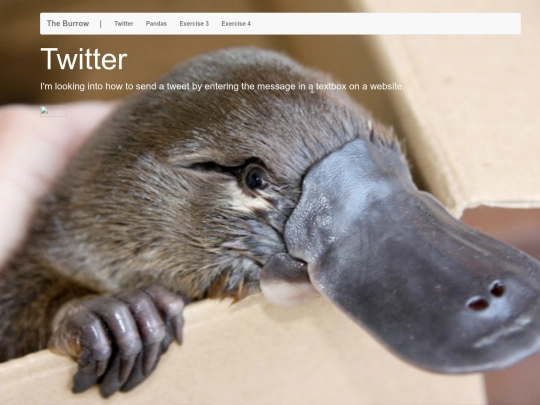Select Exercise 4 in the navbar
Viewport: 540px width, 405px height.
point(236,23)
